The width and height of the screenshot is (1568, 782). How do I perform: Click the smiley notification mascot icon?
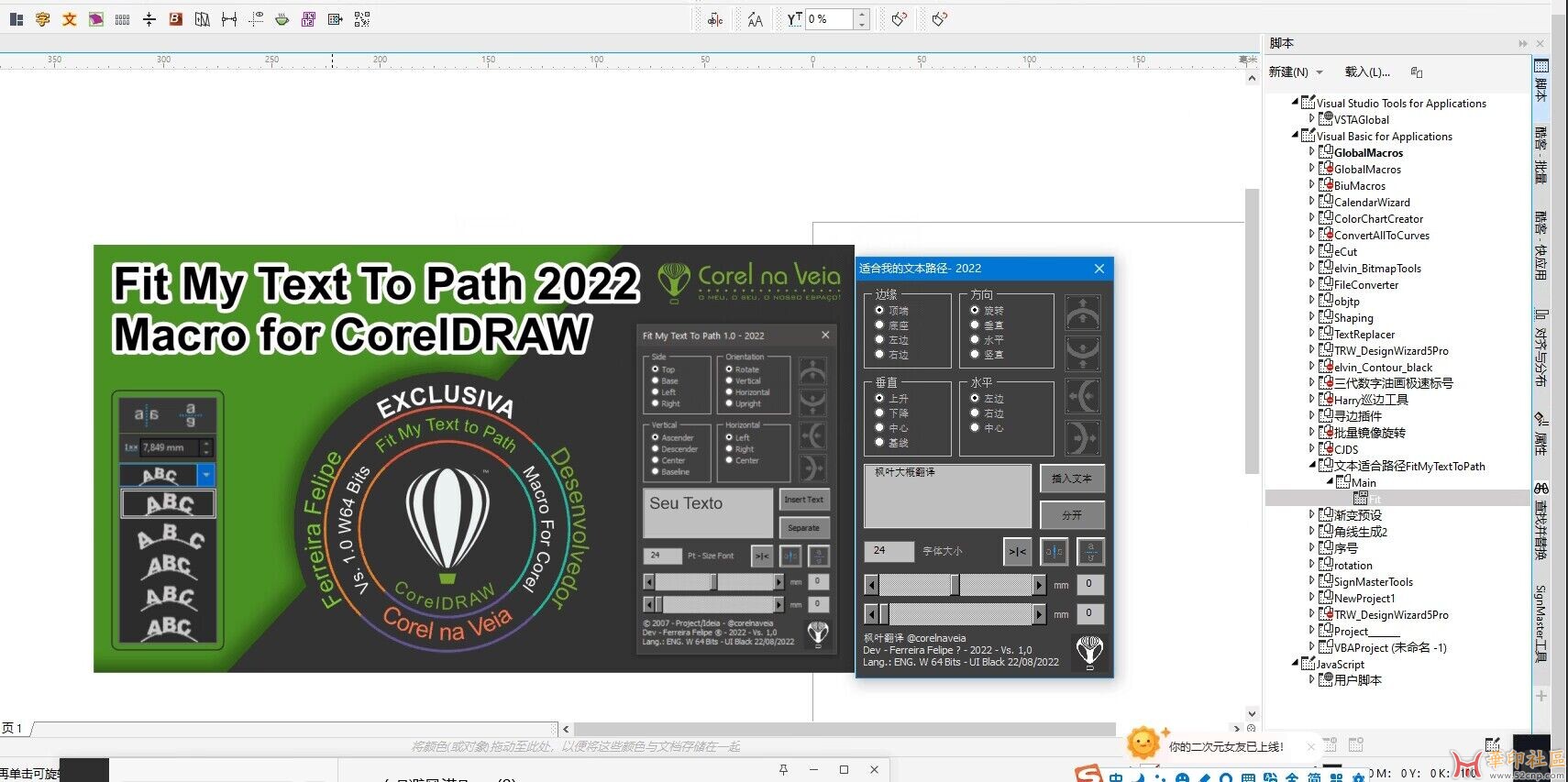pyautogui.click(x=1143, y=742)
